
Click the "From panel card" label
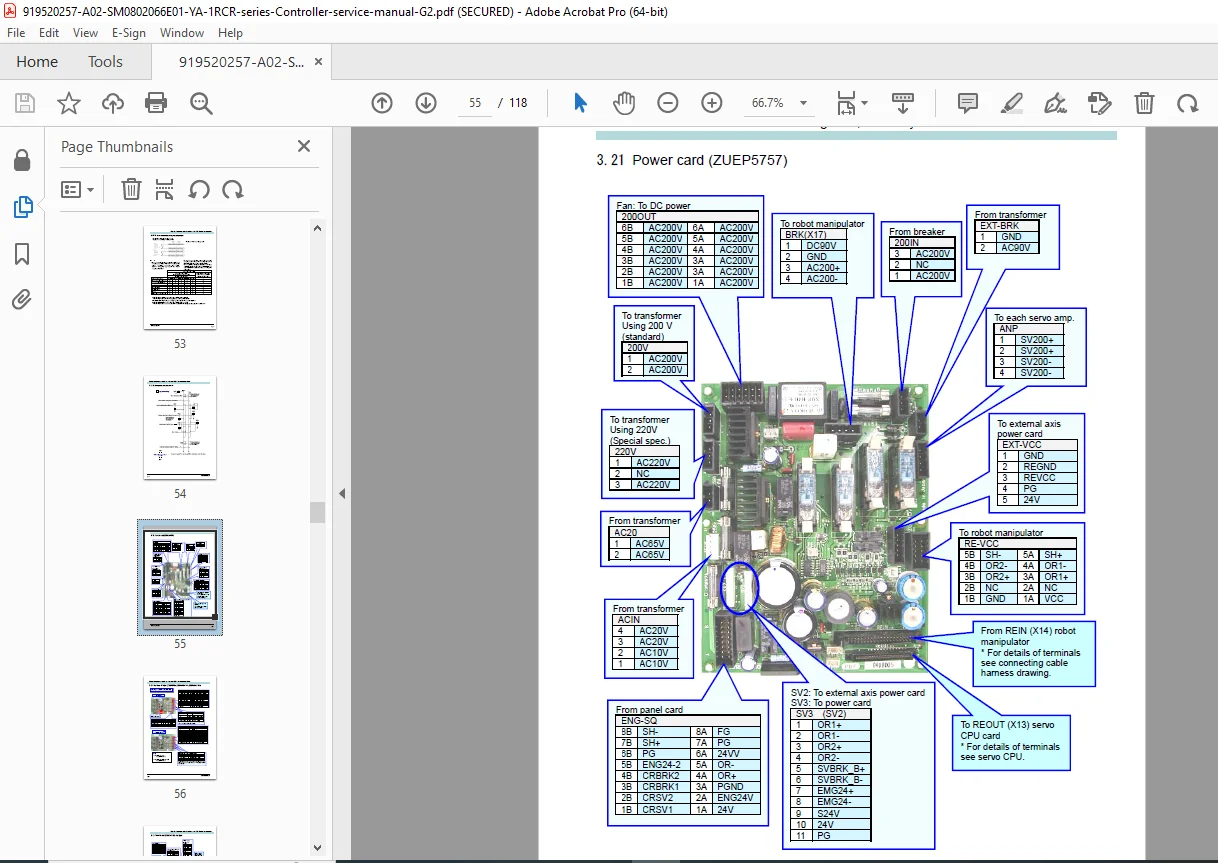pos(650,710)
